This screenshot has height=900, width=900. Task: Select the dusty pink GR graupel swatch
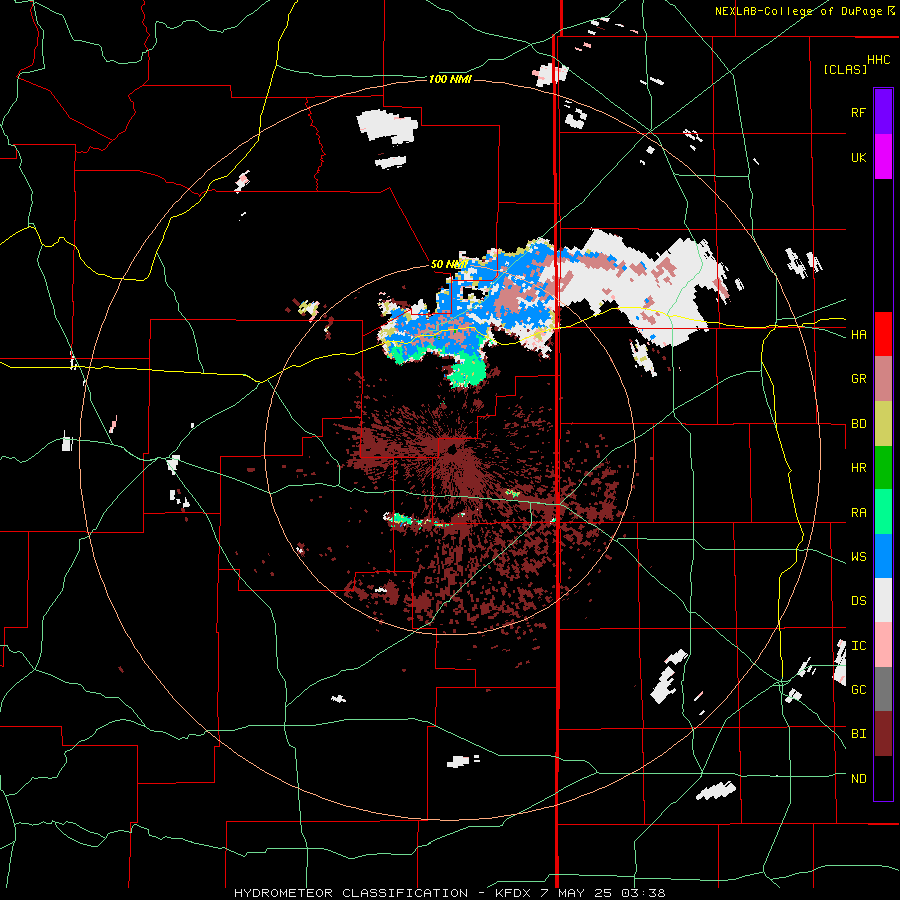coord(883,379)
